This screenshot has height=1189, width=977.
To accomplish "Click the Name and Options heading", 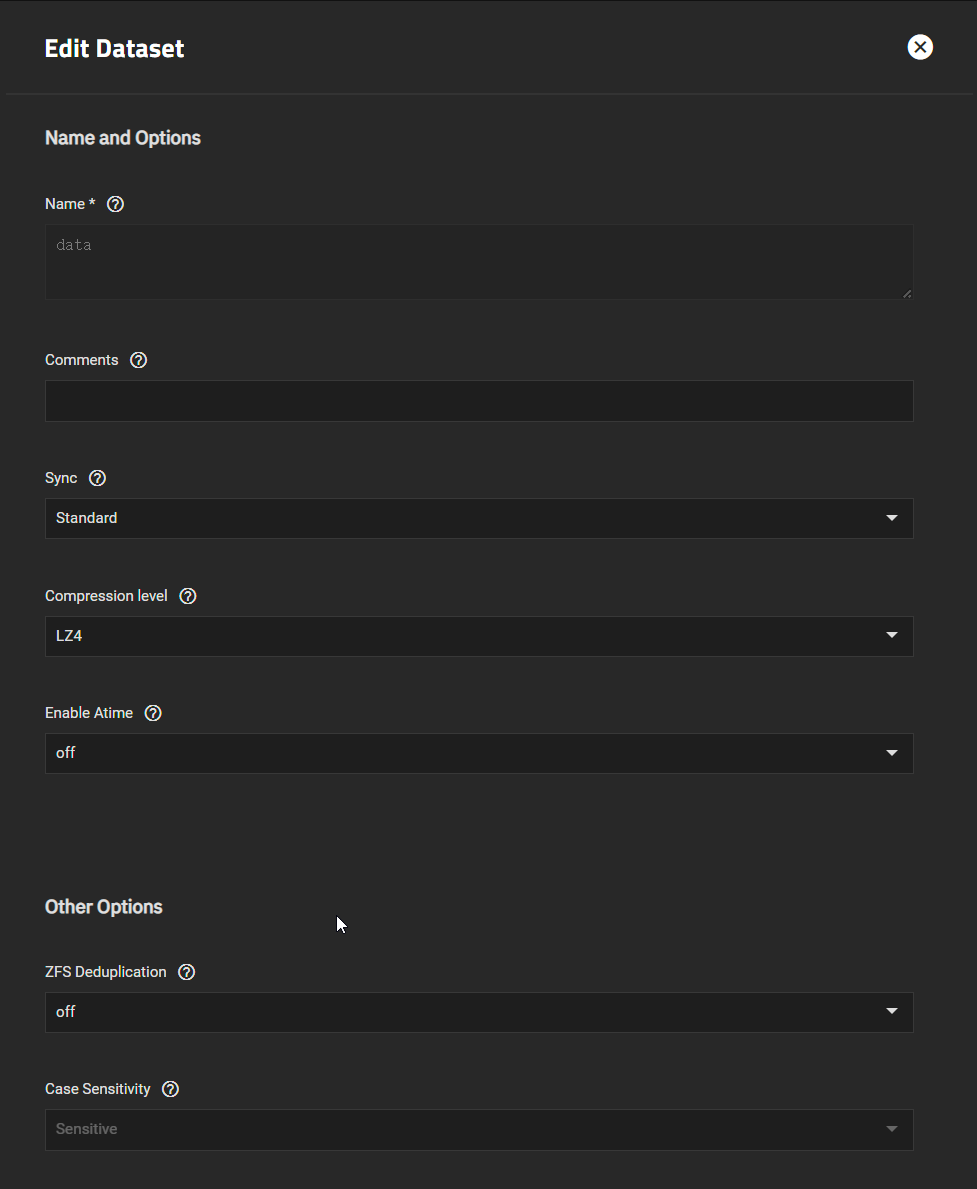I will coord(123,138).
